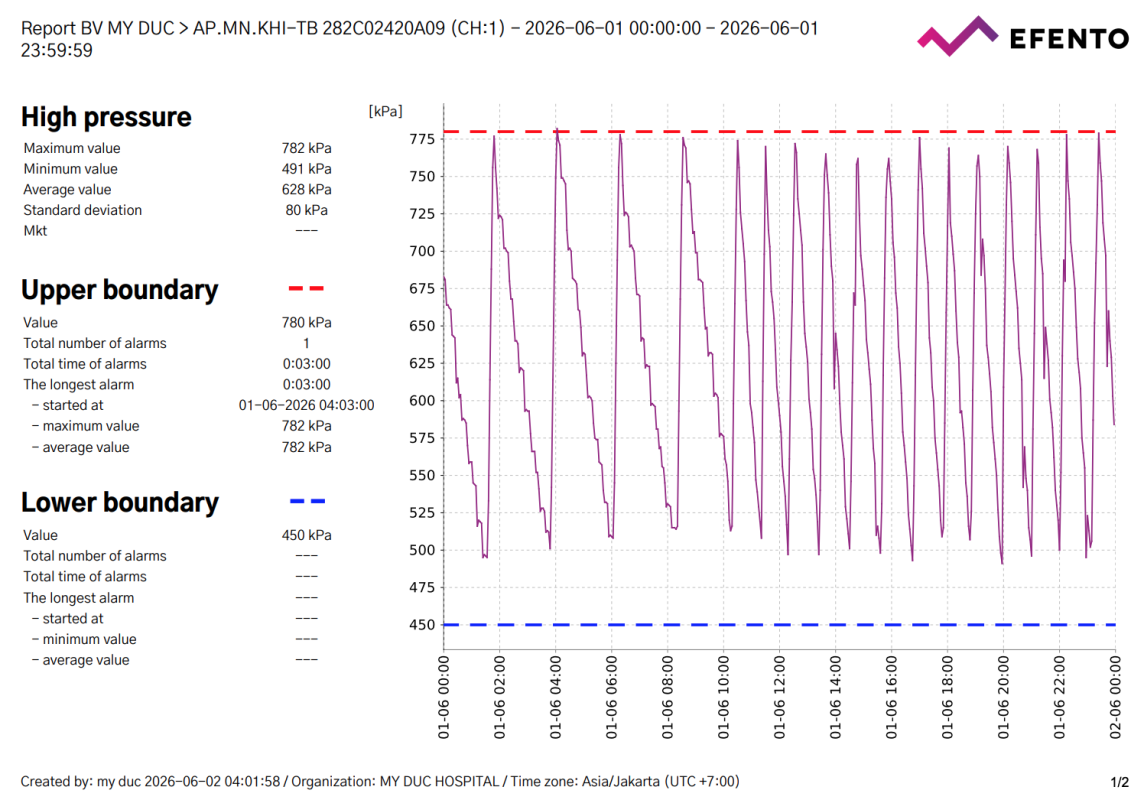Click the Minimum value '491 kPa'
1144x800 pixels.
306,168
